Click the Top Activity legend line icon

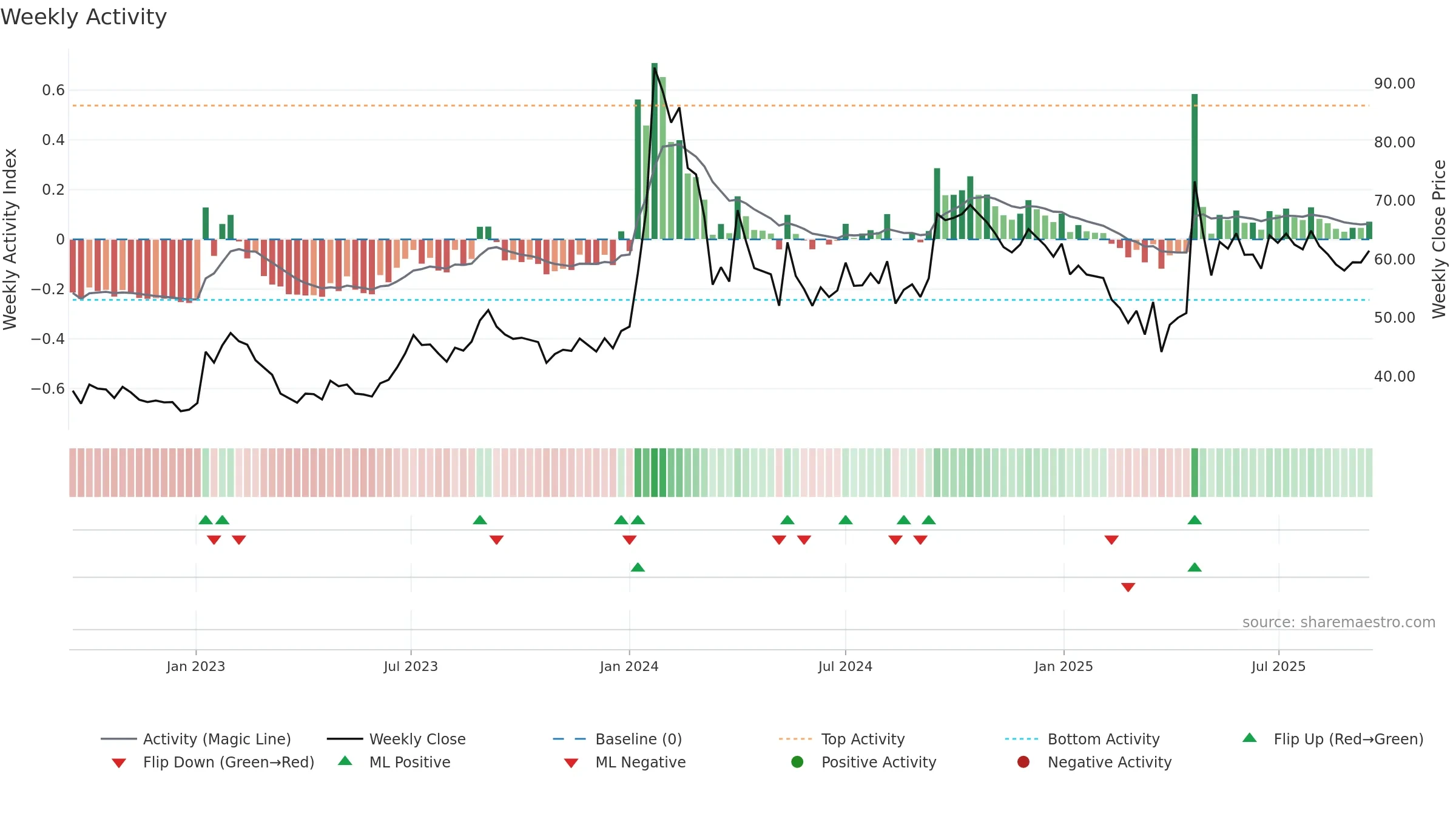[x=795, y=739]
